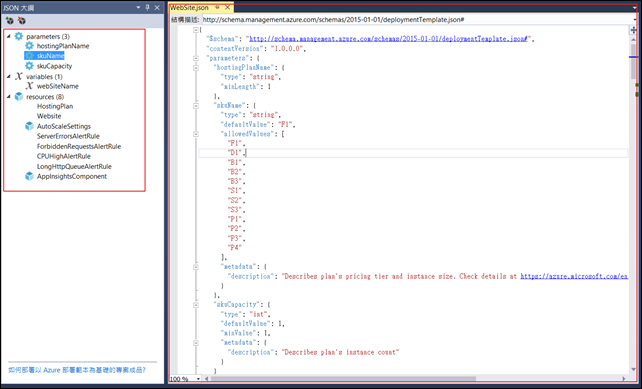Screen dimensions: 642x389
Task: Close the WebSite.json tab
Action: pyautogui.click(x=228, y=7)
